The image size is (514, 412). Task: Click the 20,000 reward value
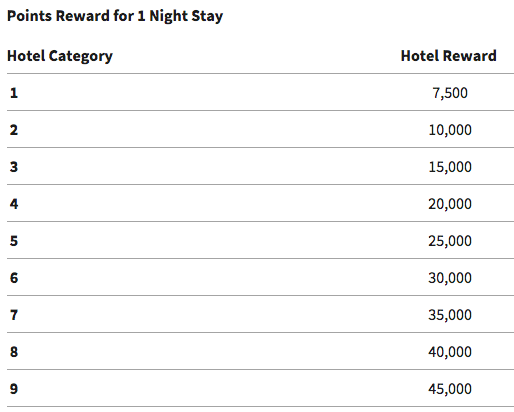450,204
